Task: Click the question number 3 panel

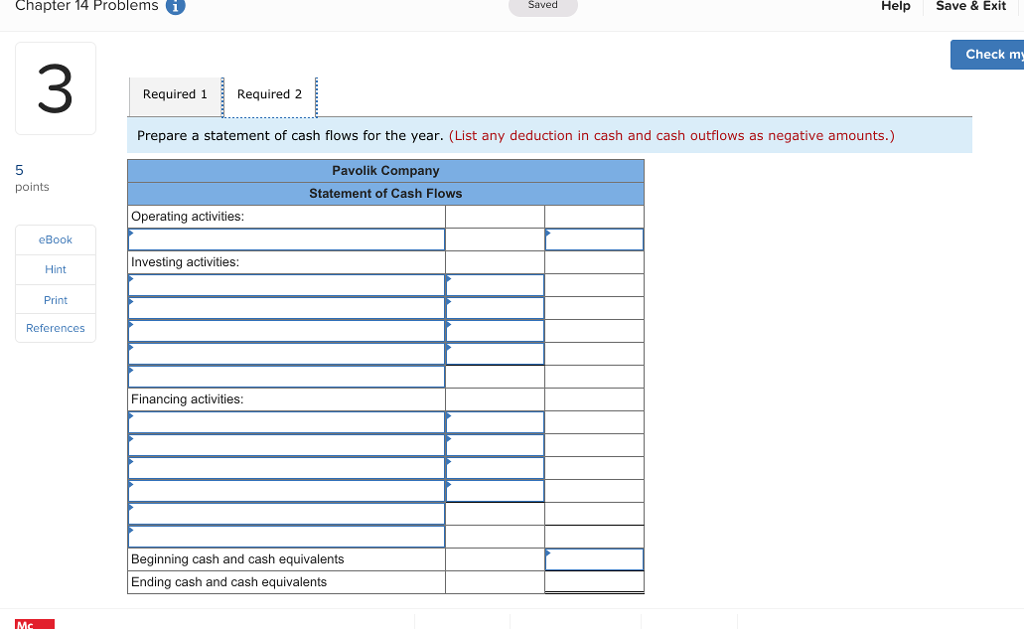Action: point(55,88)
